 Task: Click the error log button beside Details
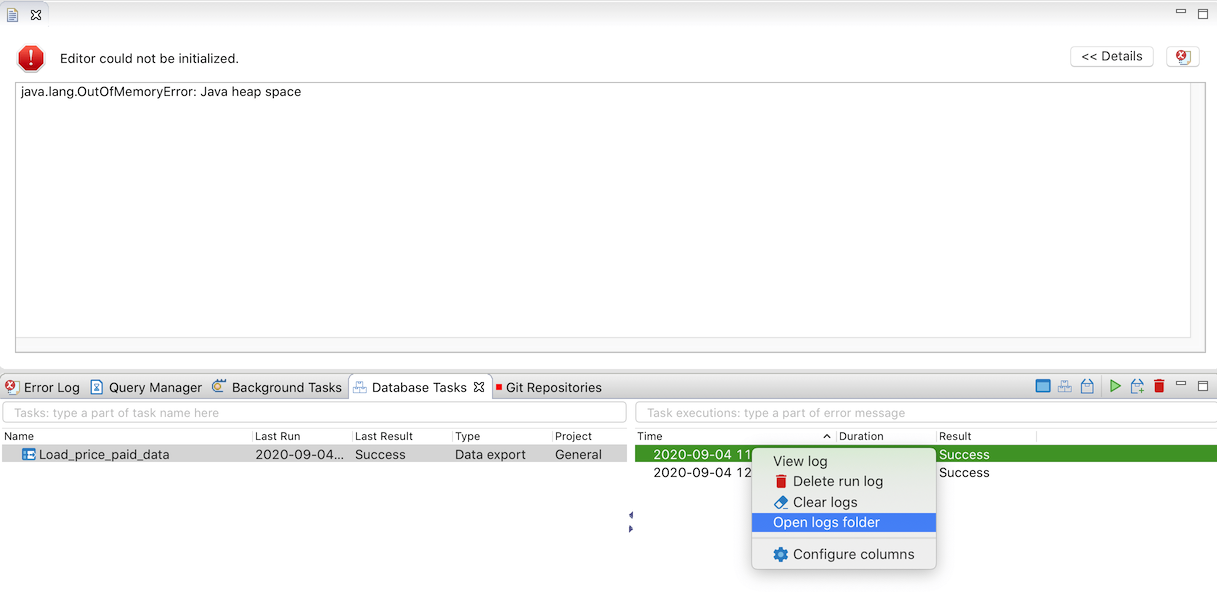point(1183,57)
